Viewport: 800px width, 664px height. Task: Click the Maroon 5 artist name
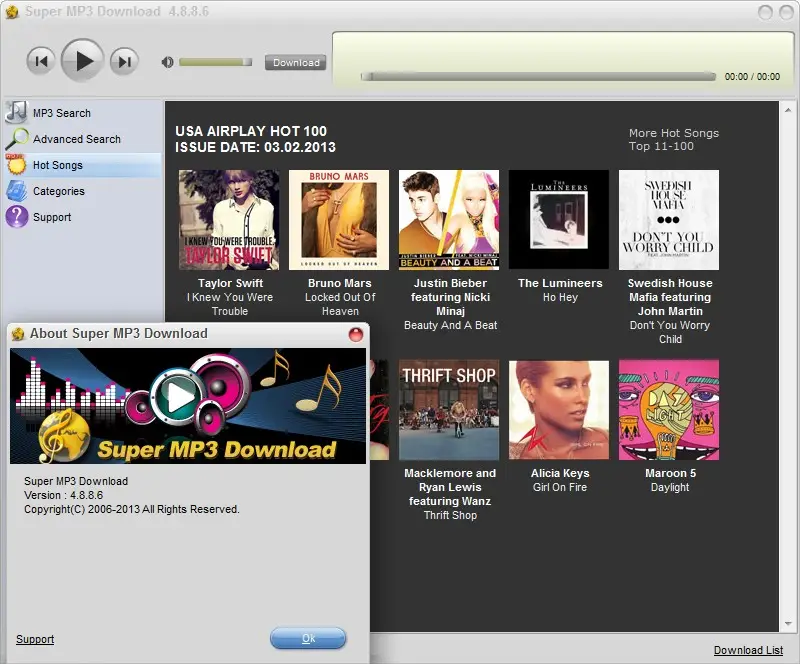(x=670, y=473)
